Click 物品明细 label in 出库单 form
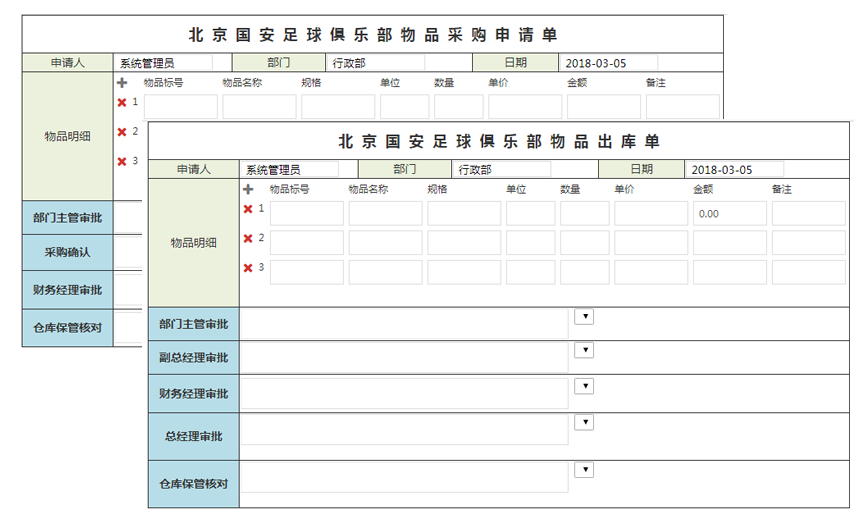This screenshot has height=524, width=863. pyautogui.click(x=193, y=243)
